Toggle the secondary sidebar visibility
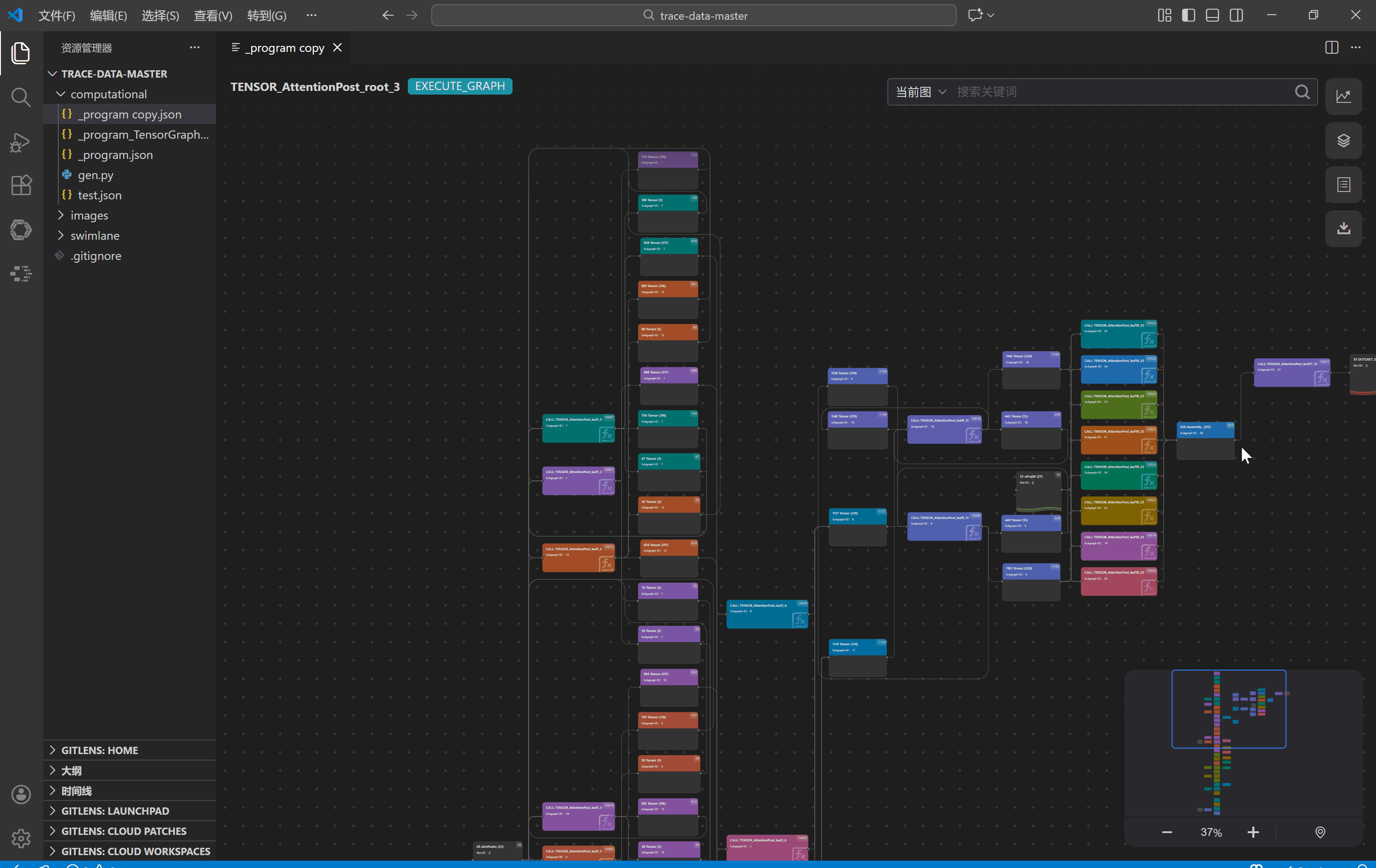Image resolution: width=1376 pixels, height=868 pixels. [1236, 16]
